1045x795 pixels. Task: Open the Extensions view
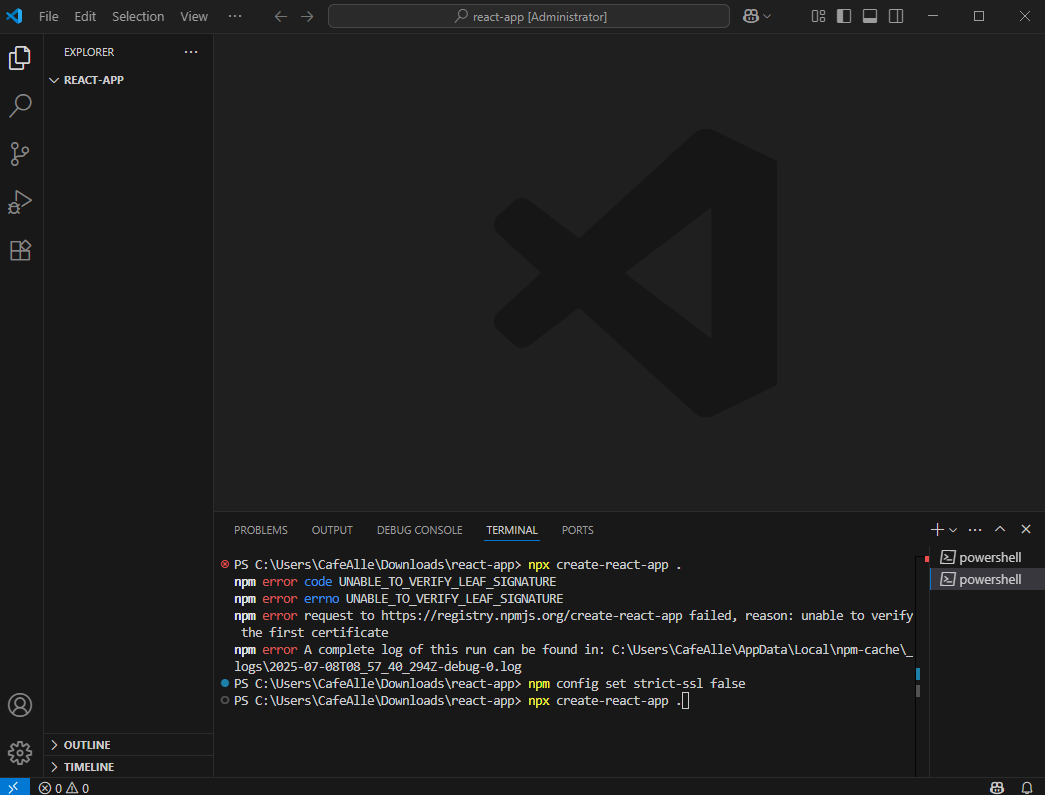pos(20,251)
